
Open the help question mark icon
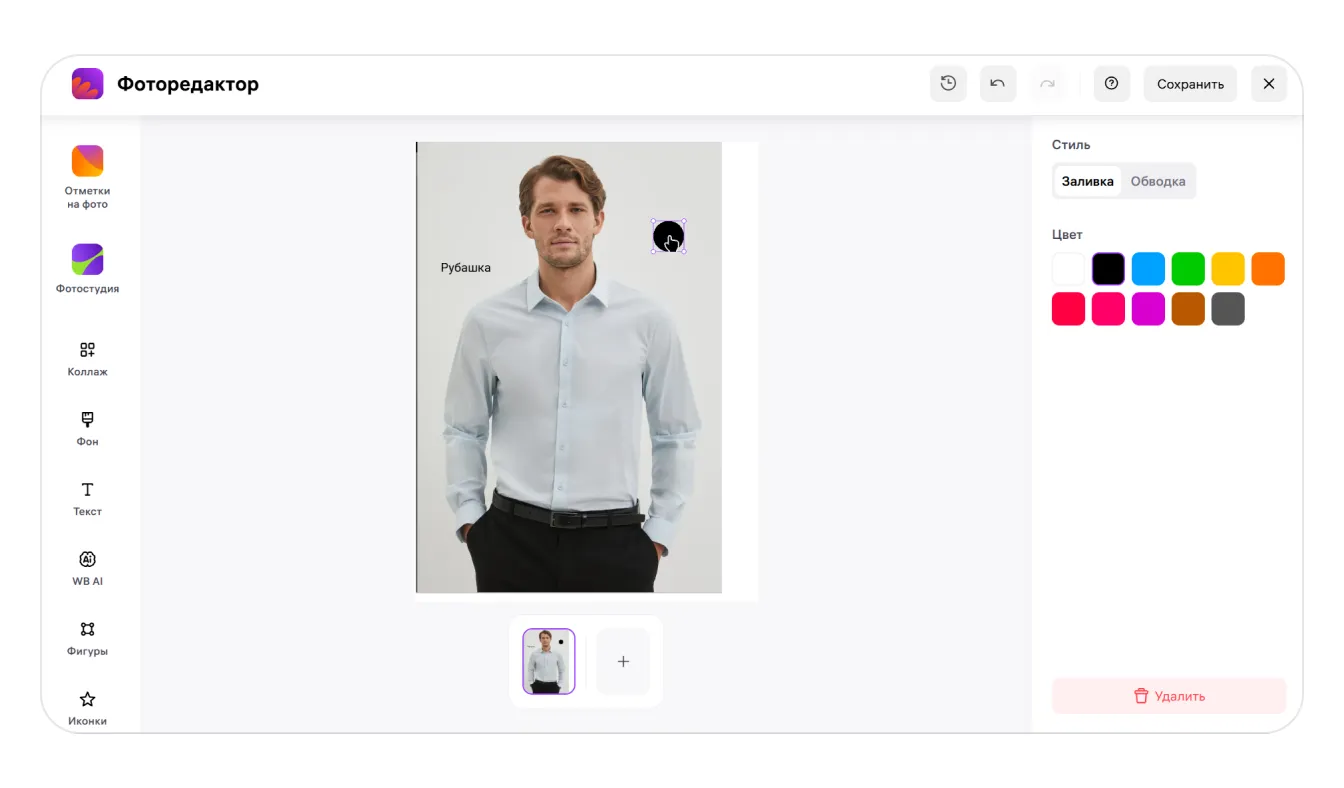tap(1111, 84)
